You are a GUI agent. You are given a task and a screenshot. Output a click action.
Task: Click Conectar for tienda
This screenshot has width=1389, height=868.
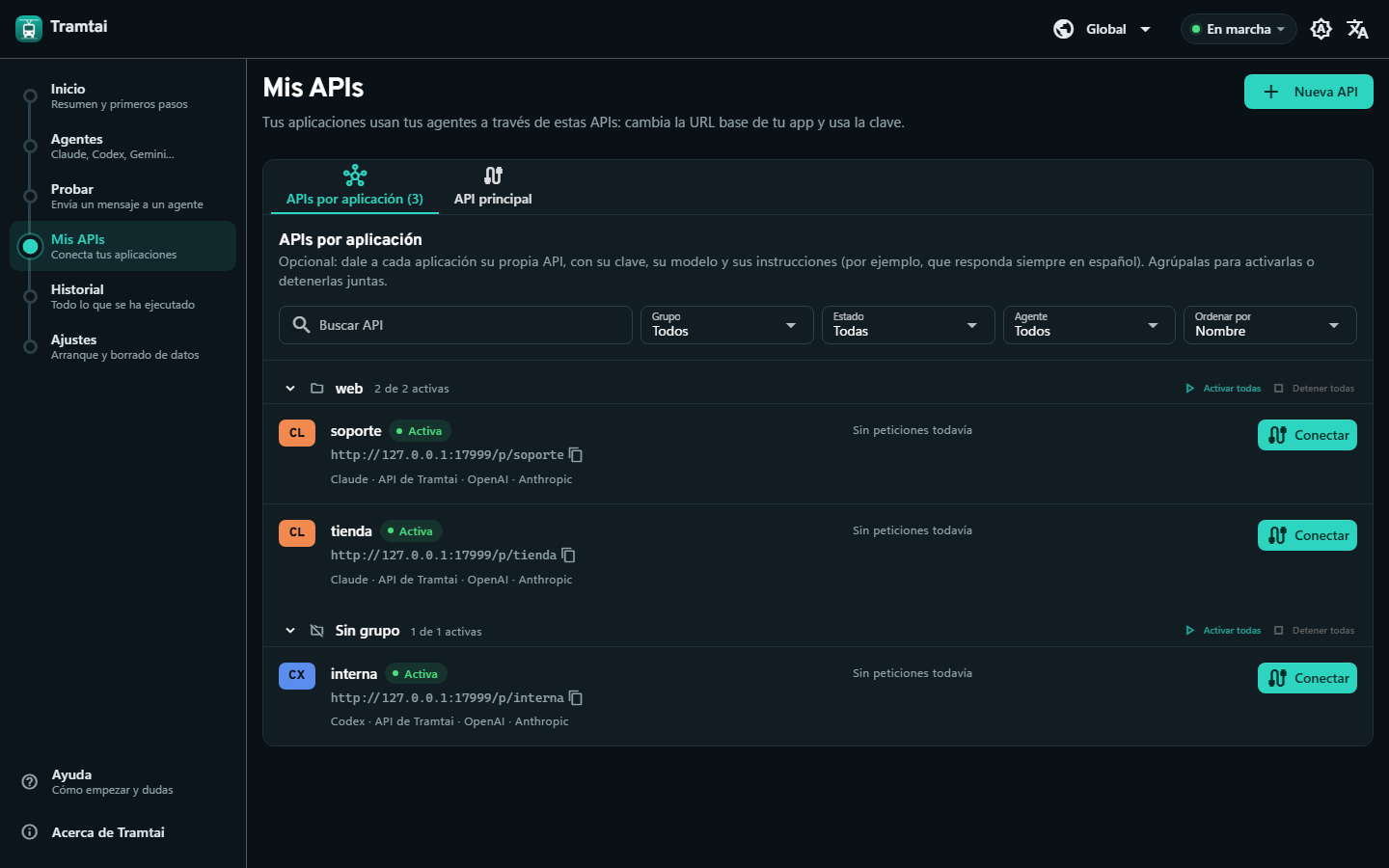click(x=1307, y=535)
